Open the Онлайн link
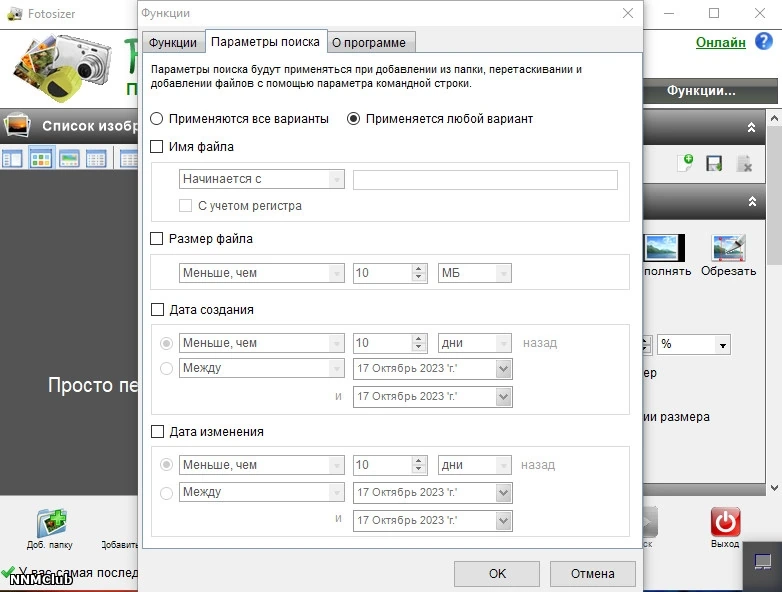This screenshot has height=592, width=782. point(721,42)
